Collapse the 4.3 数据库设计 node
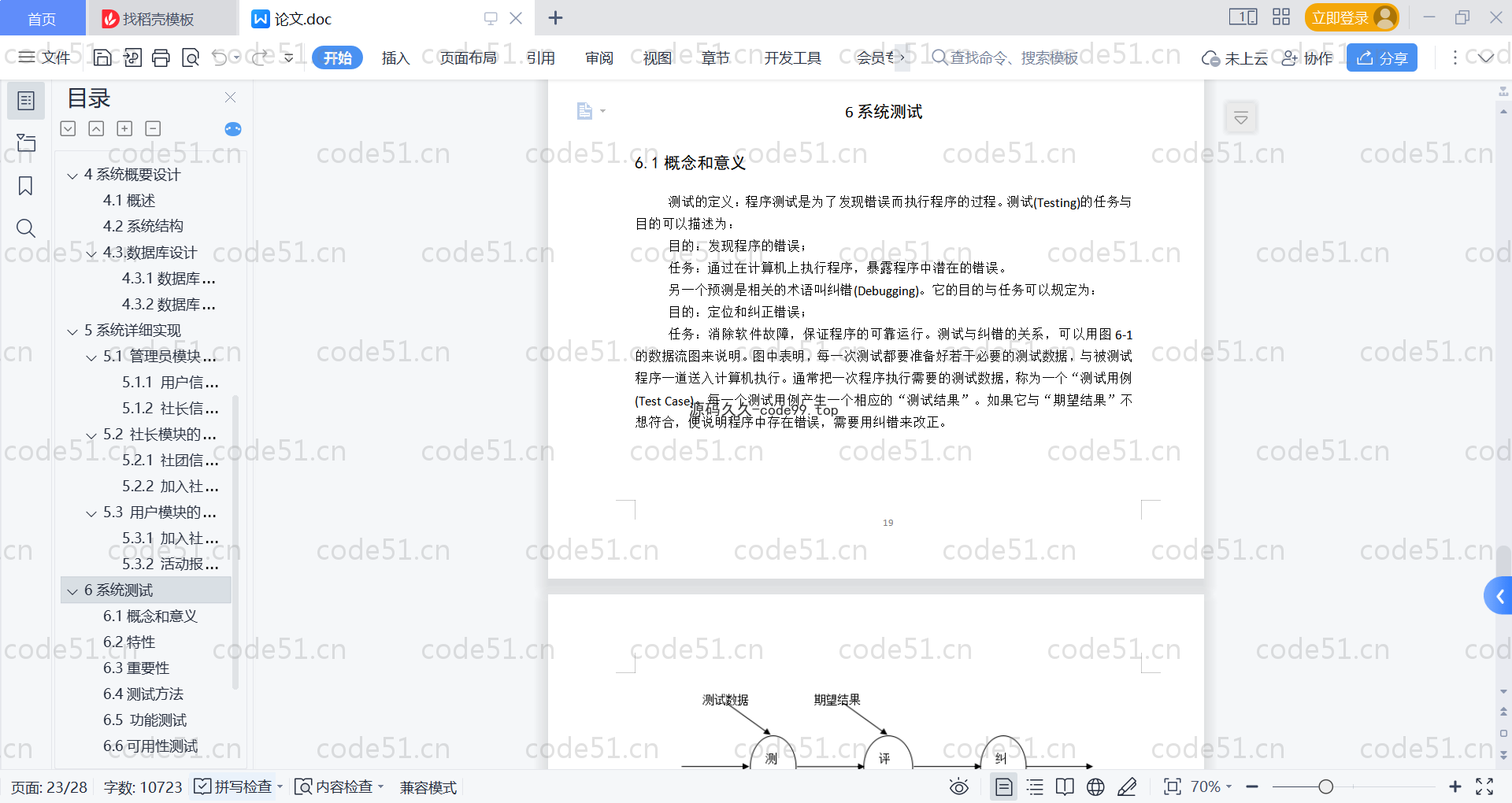This screenshot has height=803, width=1512. [x=91, y=253]
